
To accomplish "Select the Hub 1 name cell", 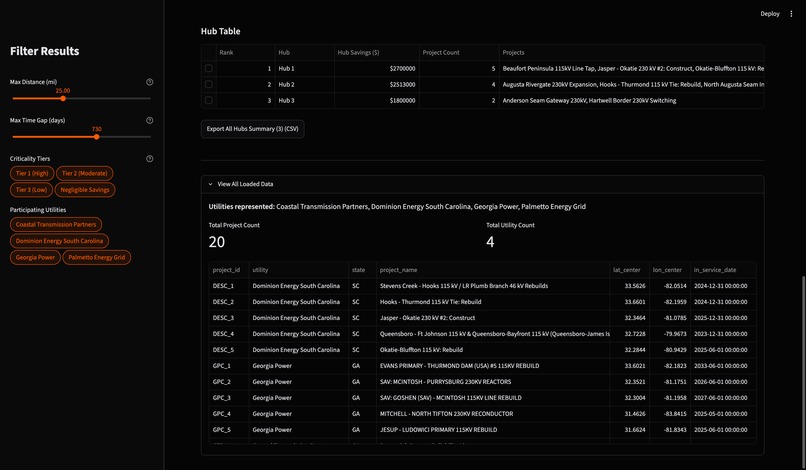I will point(304,68).
